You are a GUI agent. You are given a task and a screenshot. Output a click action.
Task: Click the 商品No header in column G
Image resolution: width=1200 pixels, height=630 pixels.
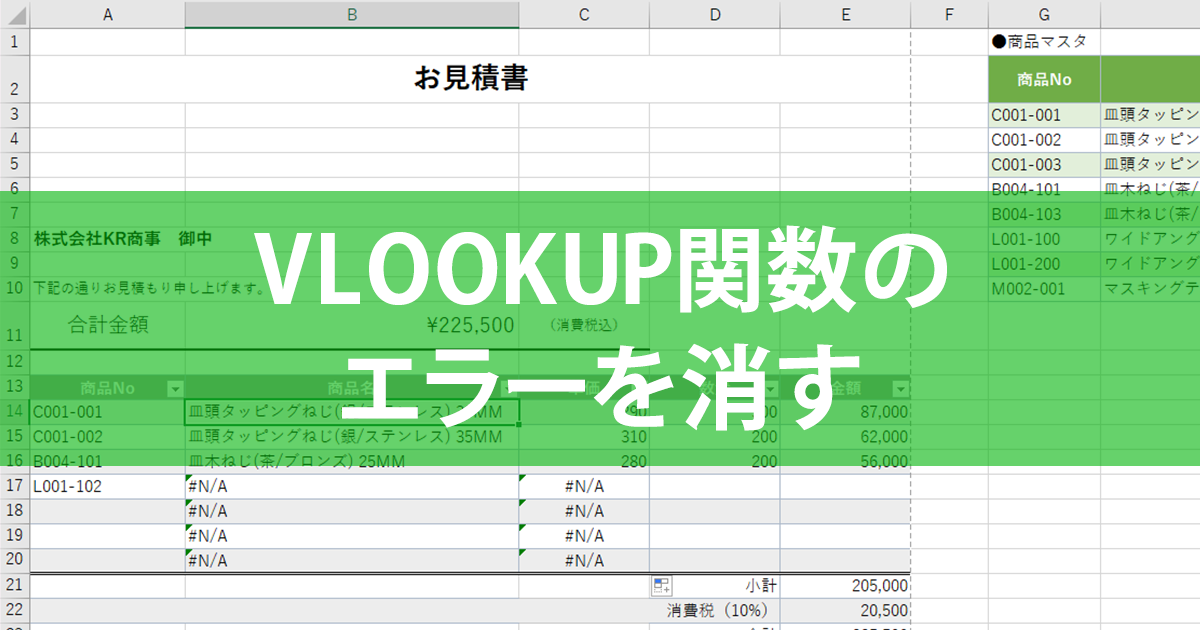coord(1044,79)
